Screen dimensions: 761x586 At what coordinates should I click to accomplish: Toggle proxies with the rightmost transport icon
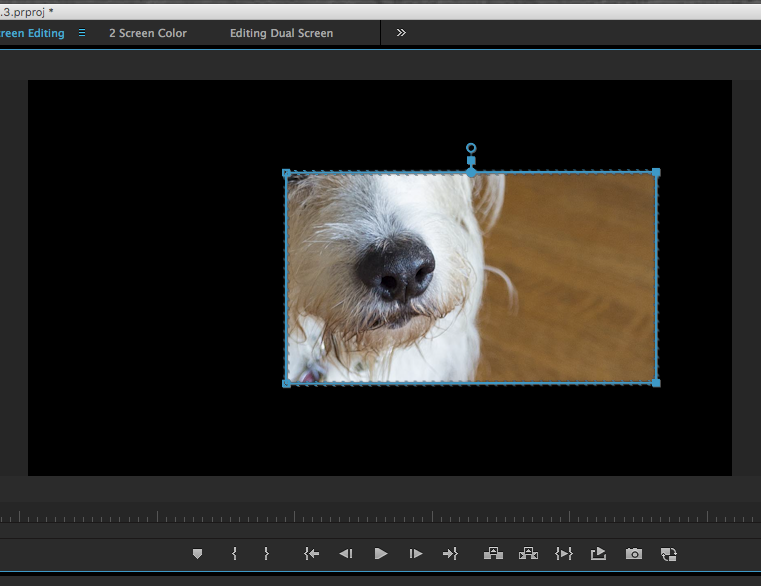click(x=669, y=553)
